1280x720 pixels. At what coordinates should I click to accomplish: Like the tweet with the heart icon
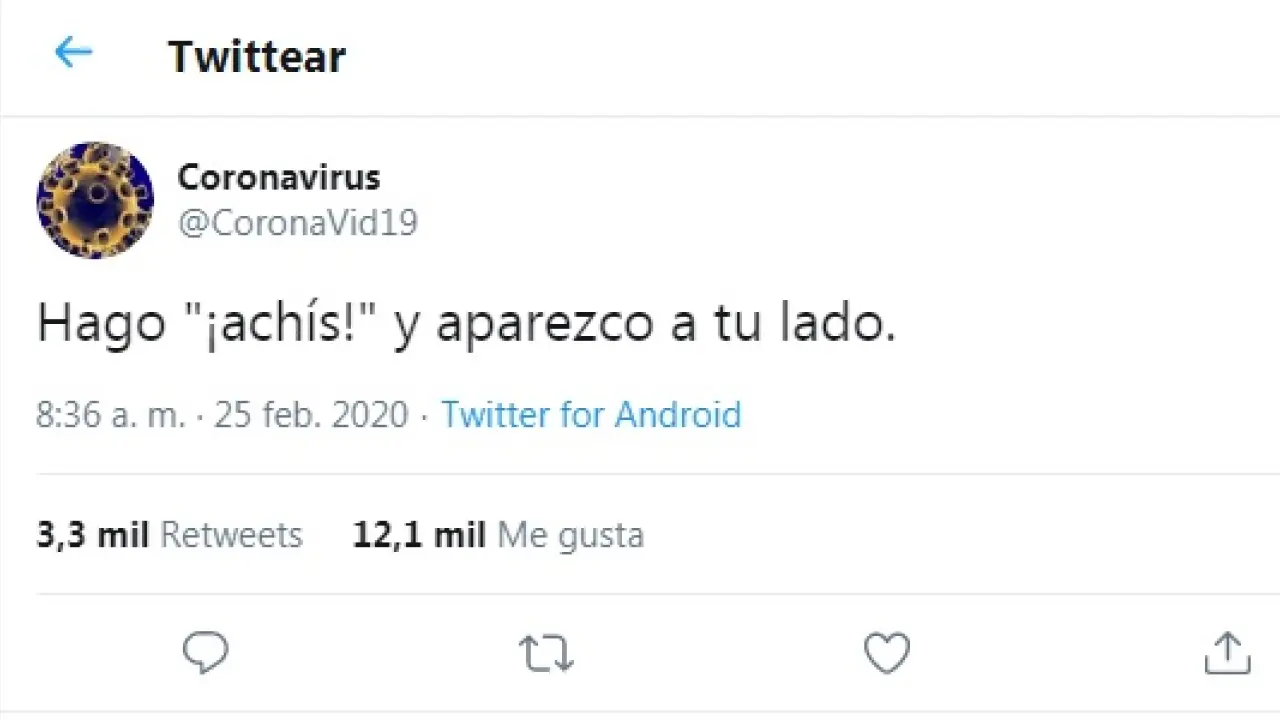click(x=886, y=653)
